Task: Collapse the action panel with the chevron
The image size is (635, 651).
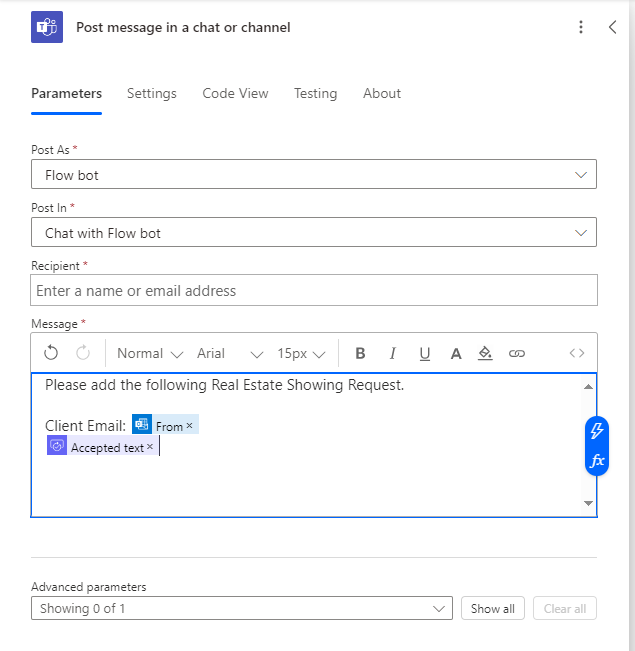Action: coord(612,27)
